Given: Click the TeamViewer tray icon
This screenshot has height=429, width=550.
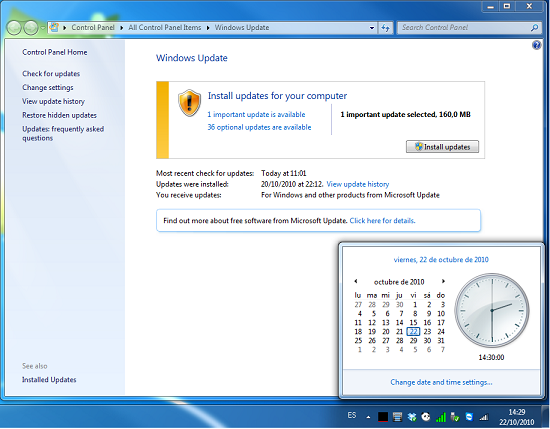Looking at the screenshot, I should click(x=469, y=417).
